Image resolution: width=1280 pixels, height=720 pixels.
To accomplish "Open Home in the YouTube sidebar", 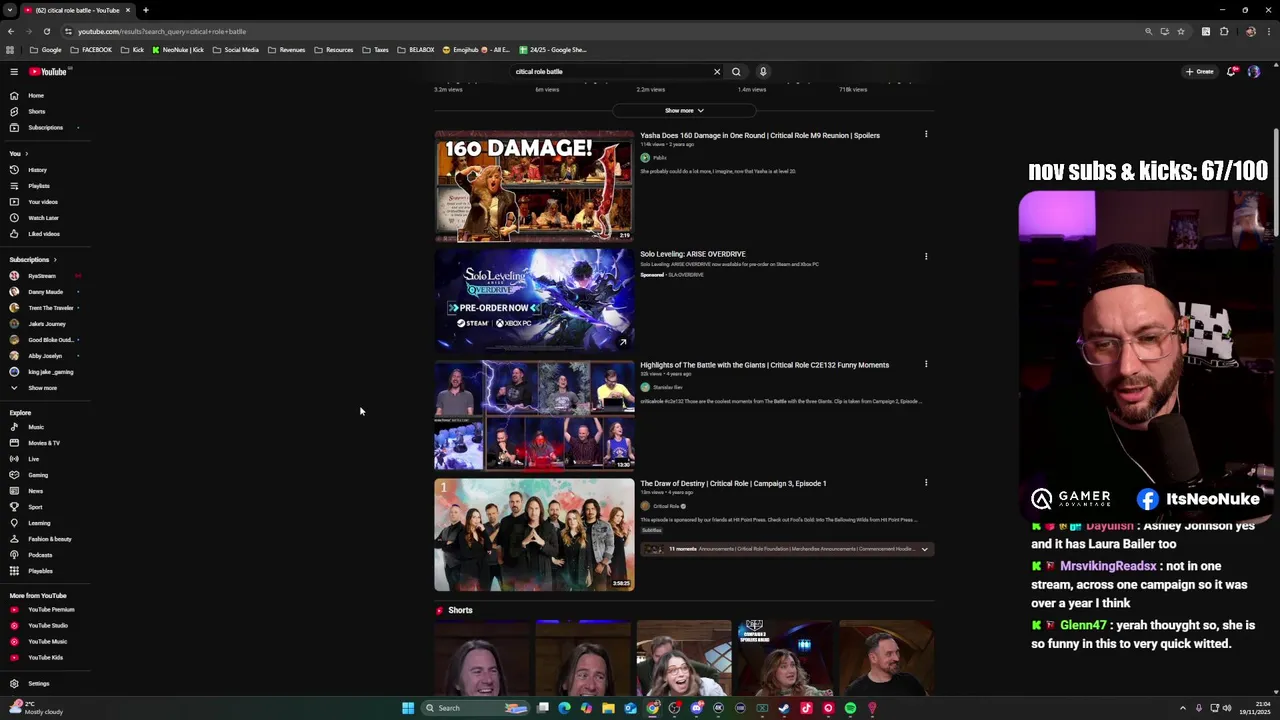I will tap(36, 95).
